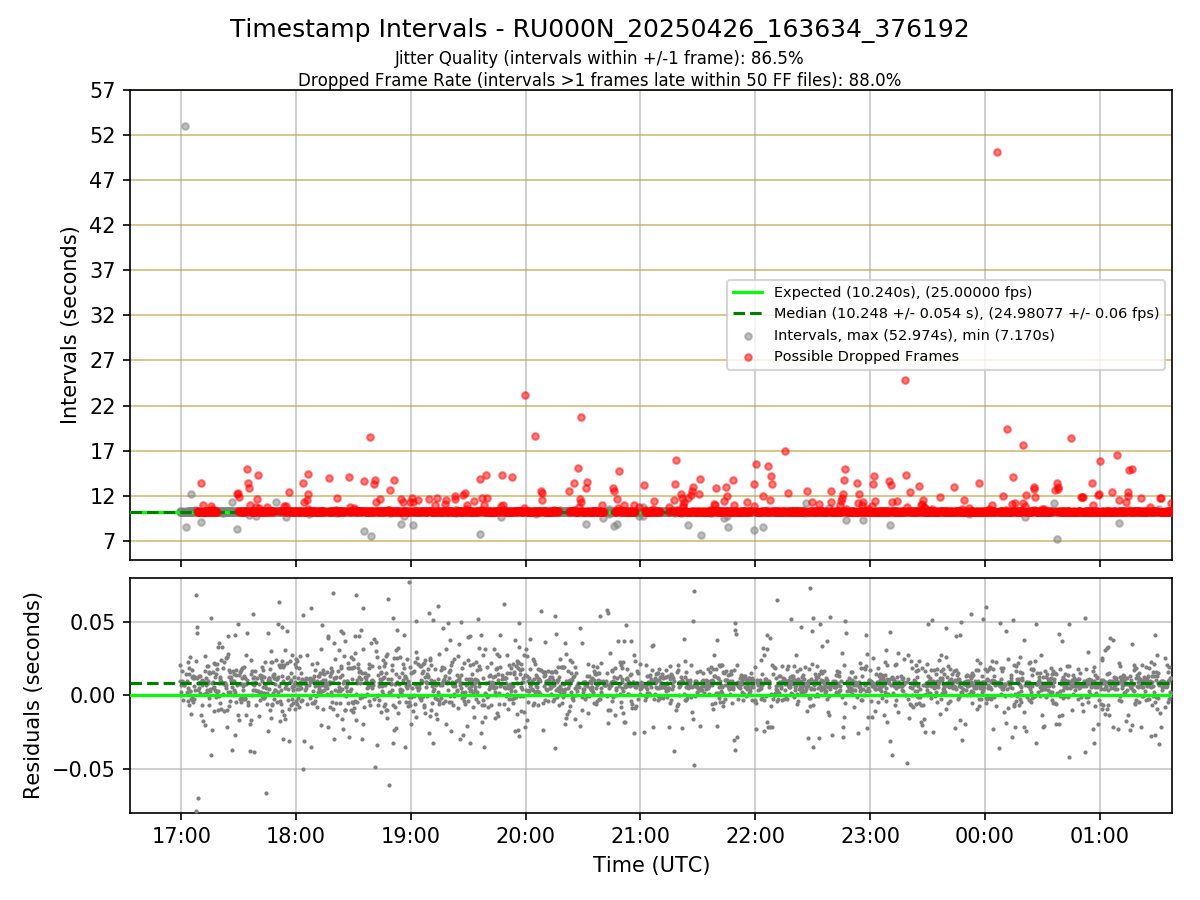Click the gray marker sample in the legend
Screen dimensions: 1200x900
(748, 335)
